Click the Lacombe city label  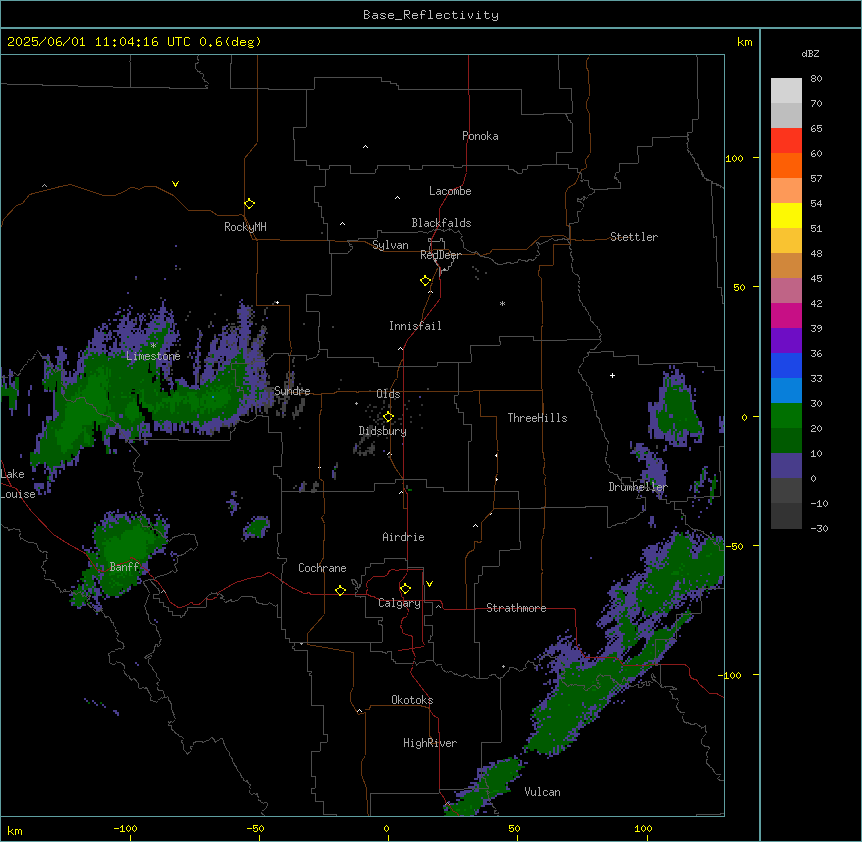coord(450,191)
